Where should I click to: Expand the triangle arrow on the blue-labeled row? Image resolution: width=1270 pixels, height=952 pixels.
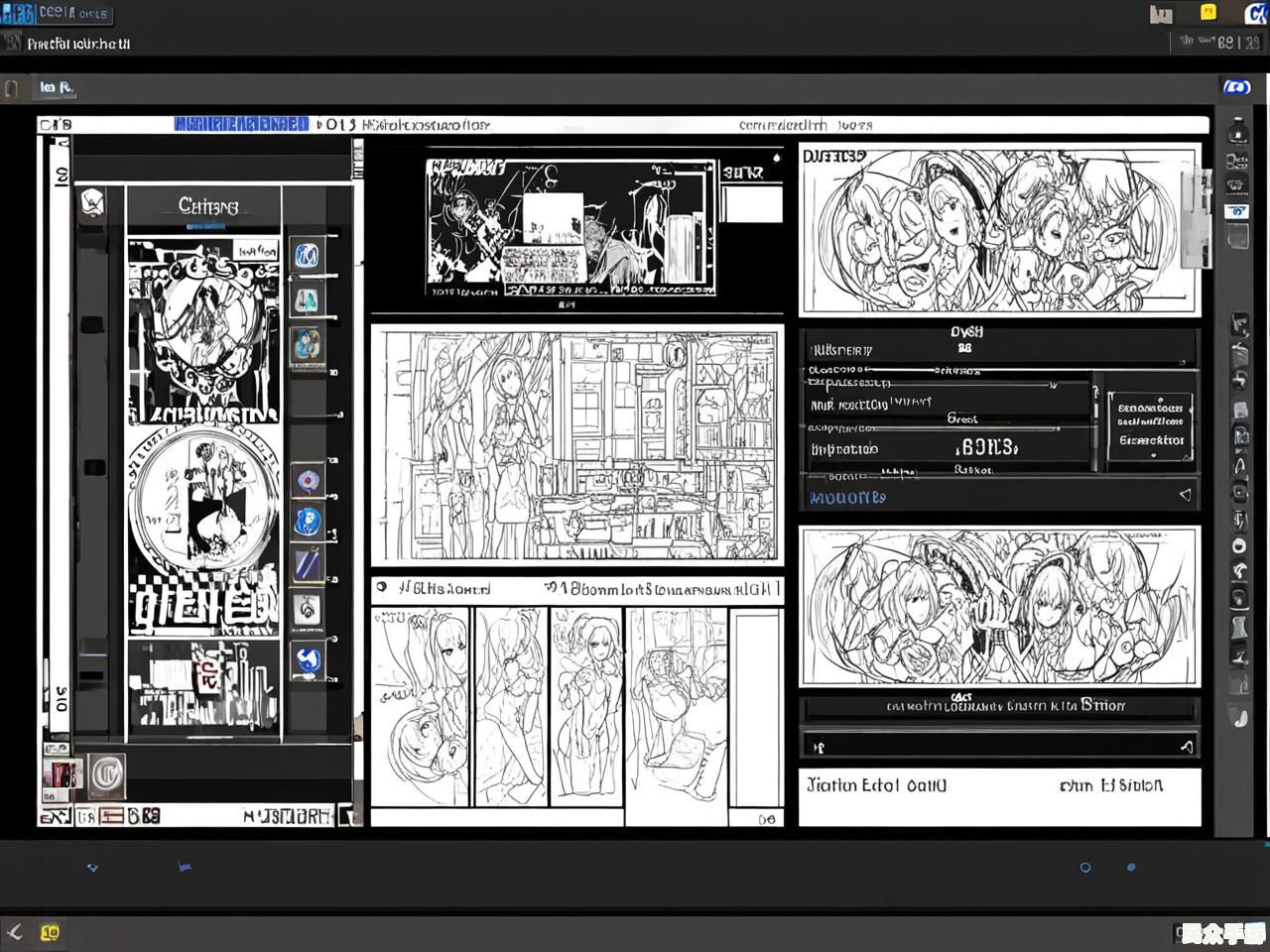coord(1185,495)
